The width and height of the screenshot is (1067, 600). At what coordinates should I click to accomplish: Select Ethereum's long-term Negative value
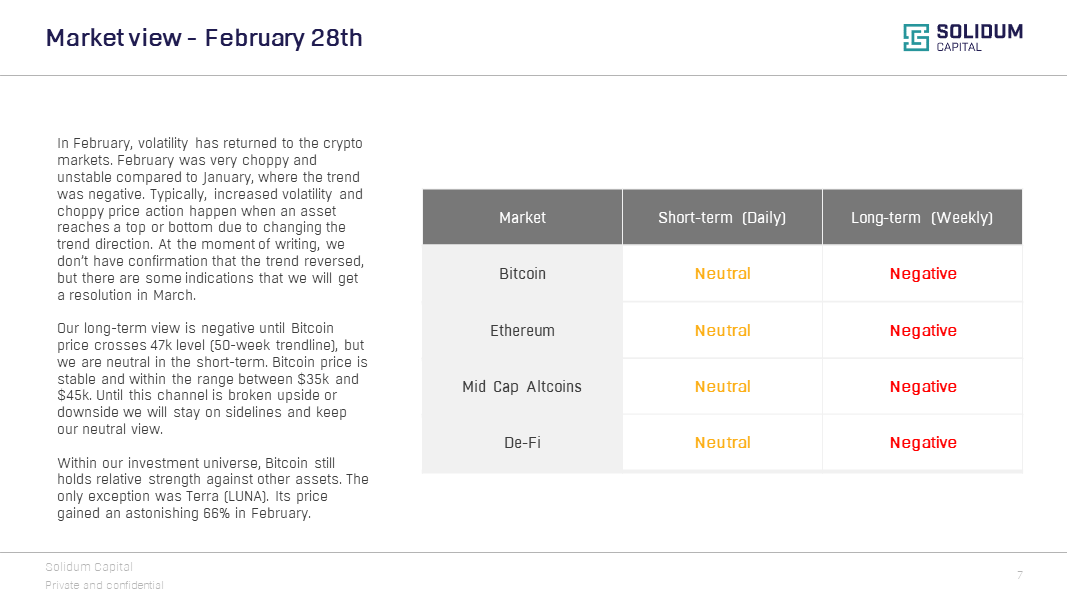[922, 330]
